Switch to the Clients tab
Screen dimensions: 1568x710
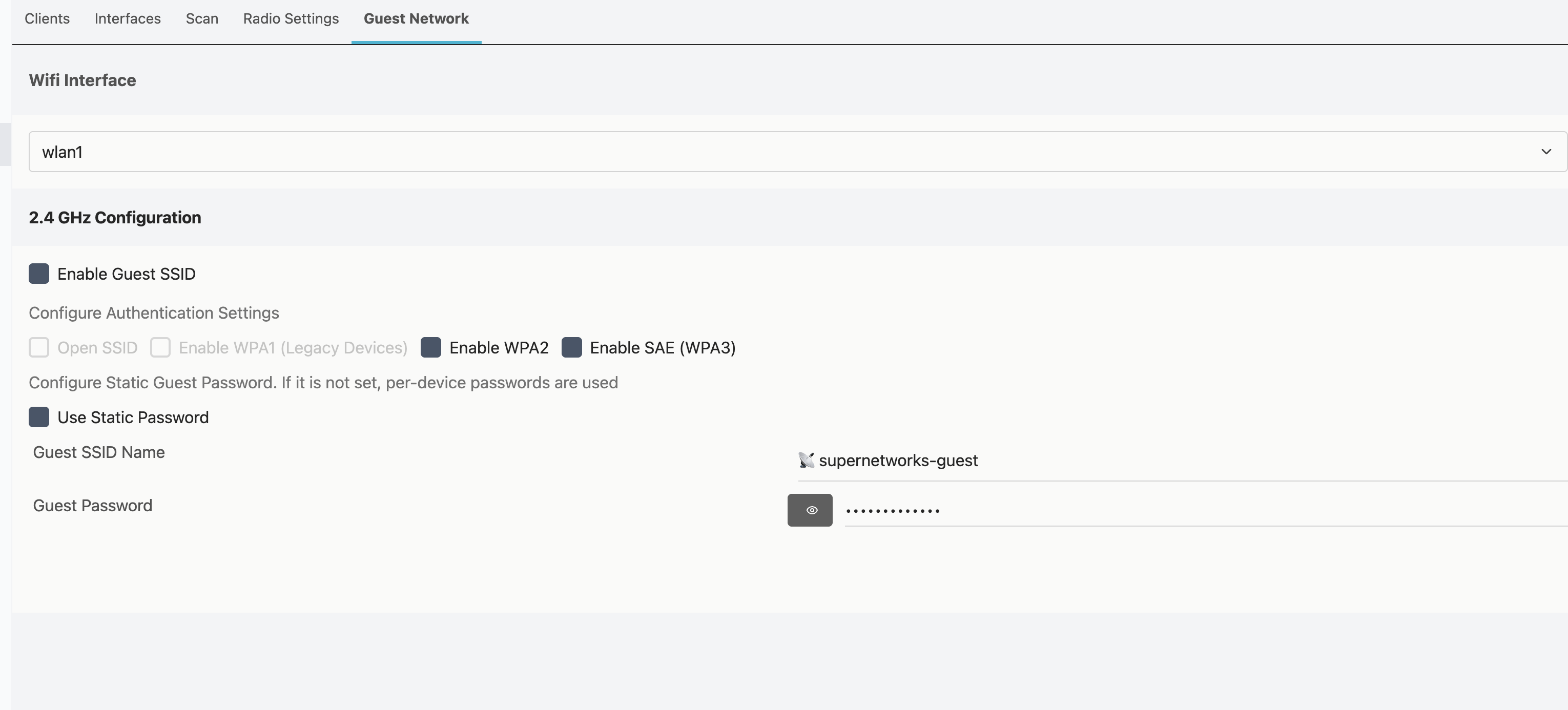(47, 19)
